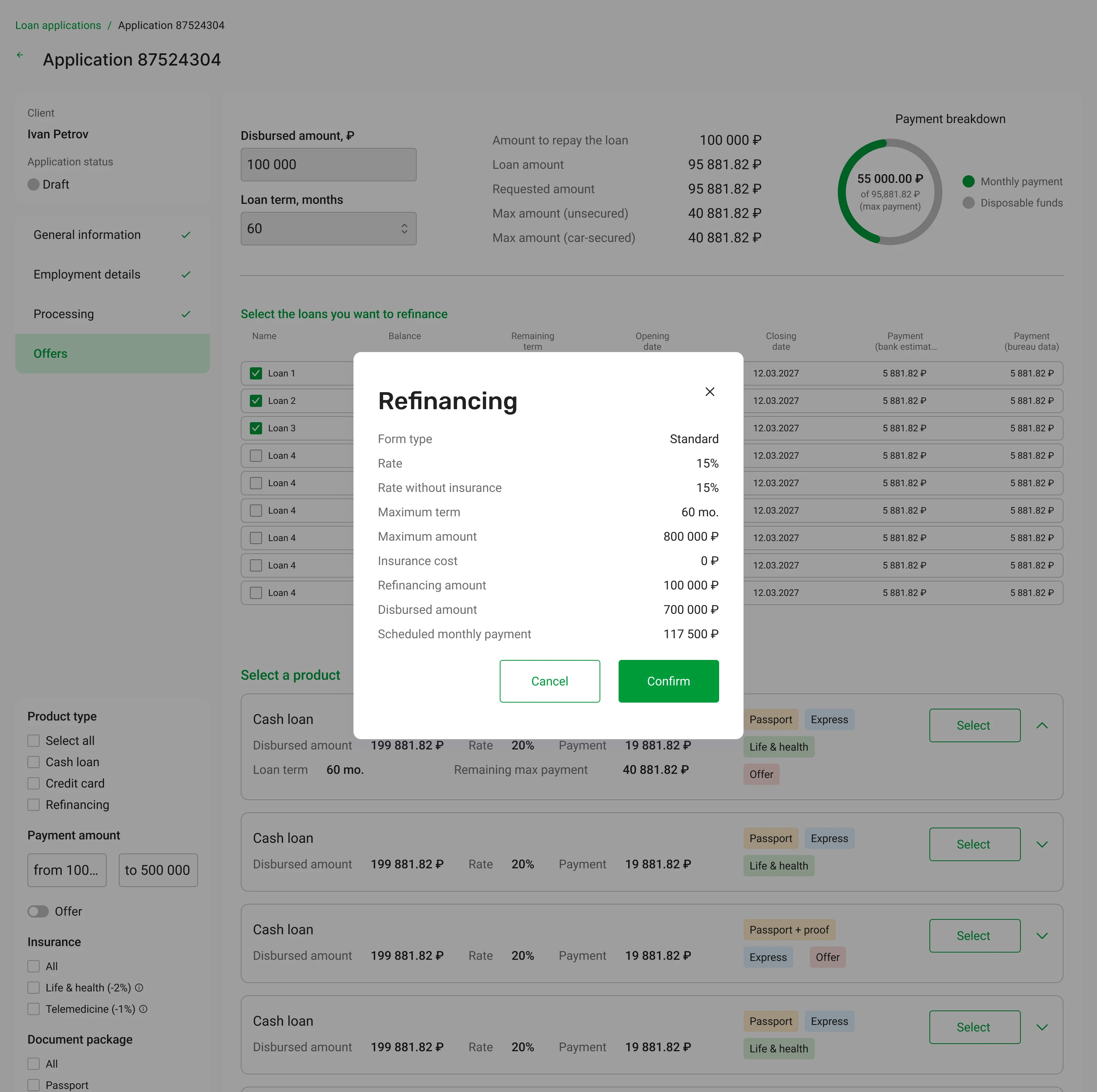
Task: Check Telemedicine (-1%) insurance
Action: (x=34, y=1009)
